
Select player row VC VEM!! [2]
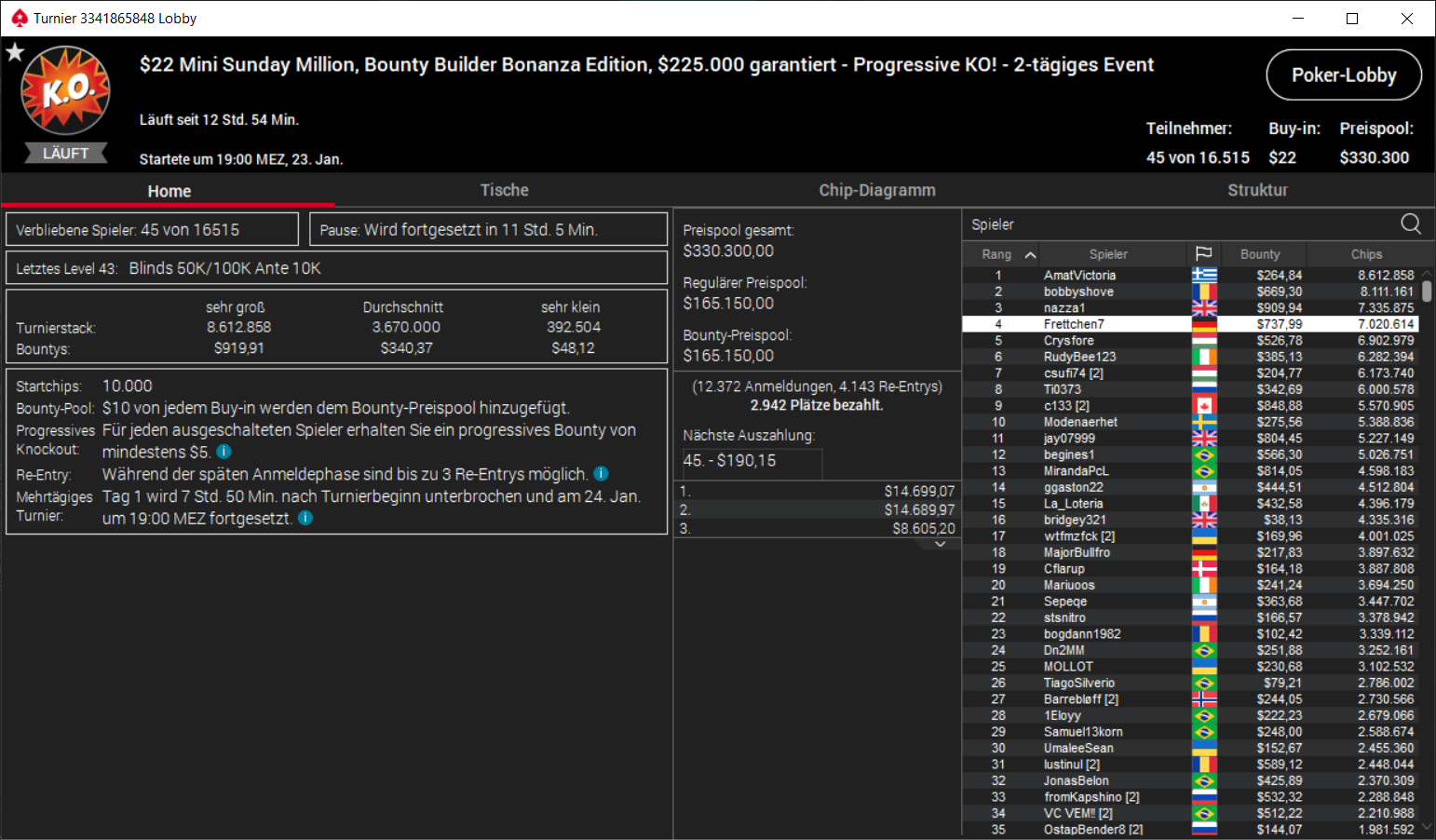(x=1190, y=813)
